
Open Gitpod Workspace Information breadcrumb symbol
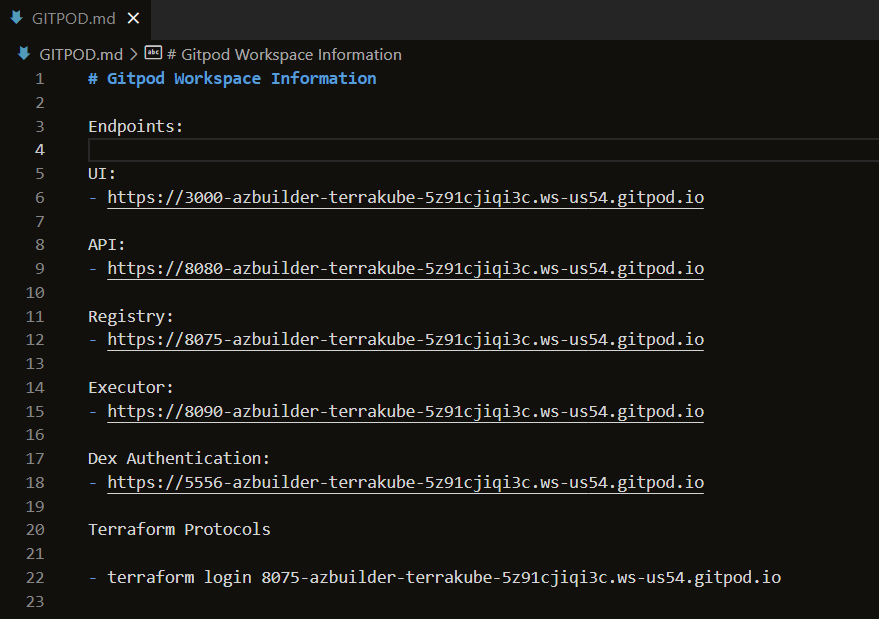click(283, 55)
